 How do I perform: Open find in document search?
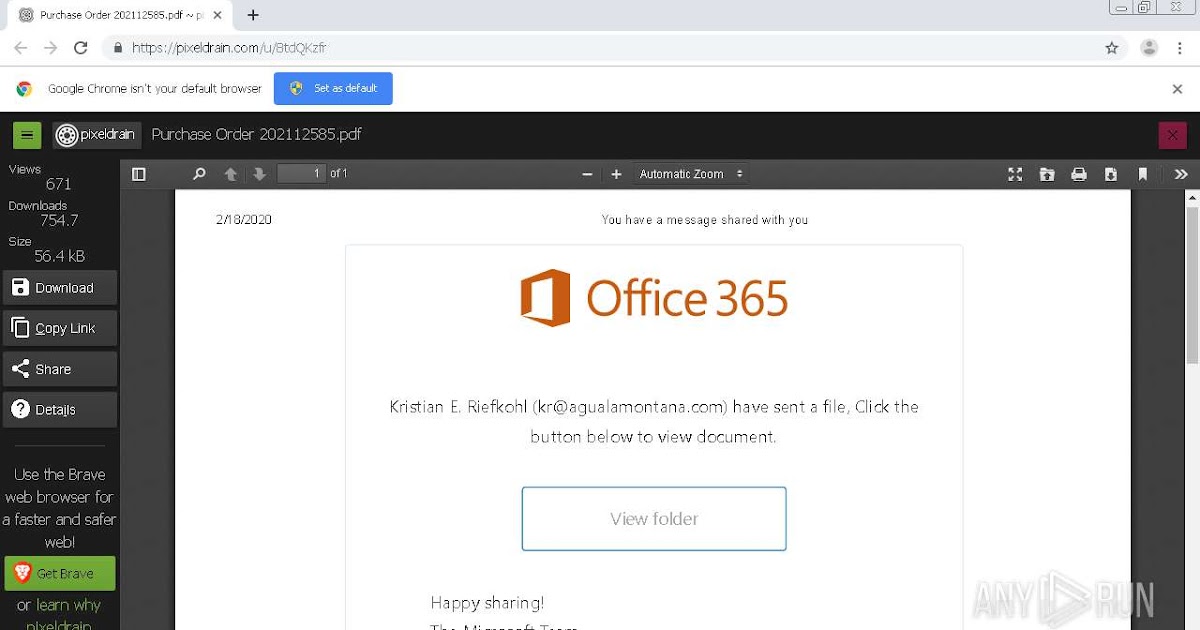point(199,174)
